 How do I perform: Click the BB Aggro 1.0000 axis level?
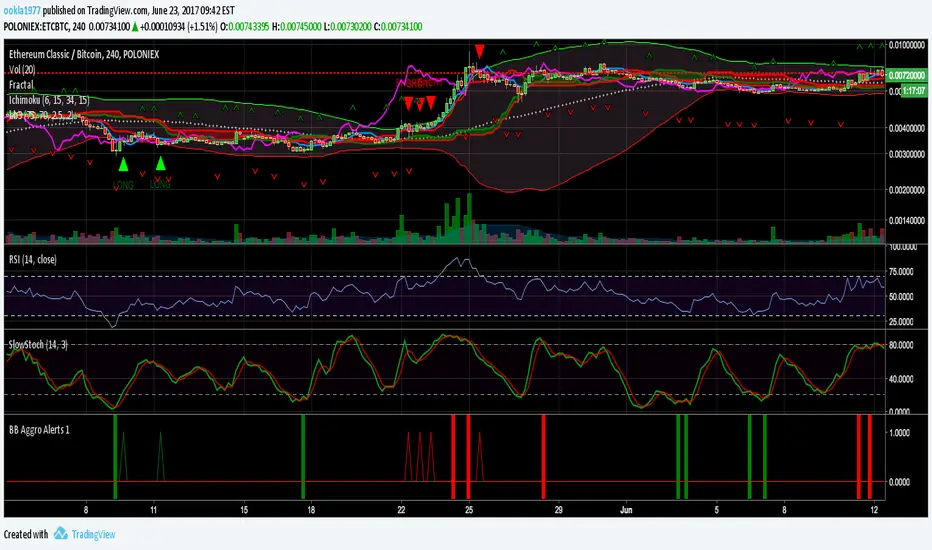pyautogui.click(x=900, y=433)
